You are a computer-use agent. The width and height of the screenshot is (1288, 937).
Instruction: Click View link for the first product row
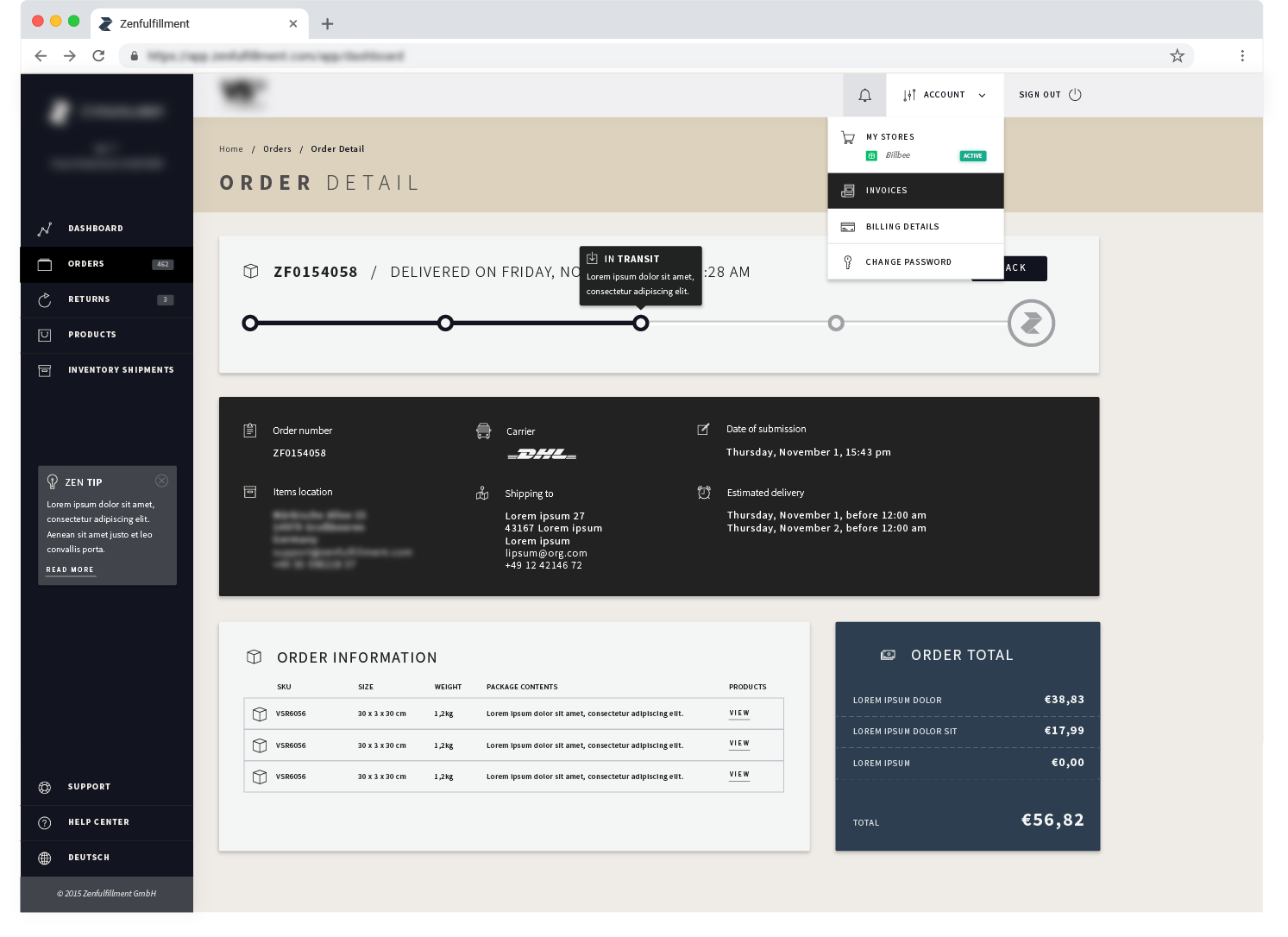click(739, 714)
